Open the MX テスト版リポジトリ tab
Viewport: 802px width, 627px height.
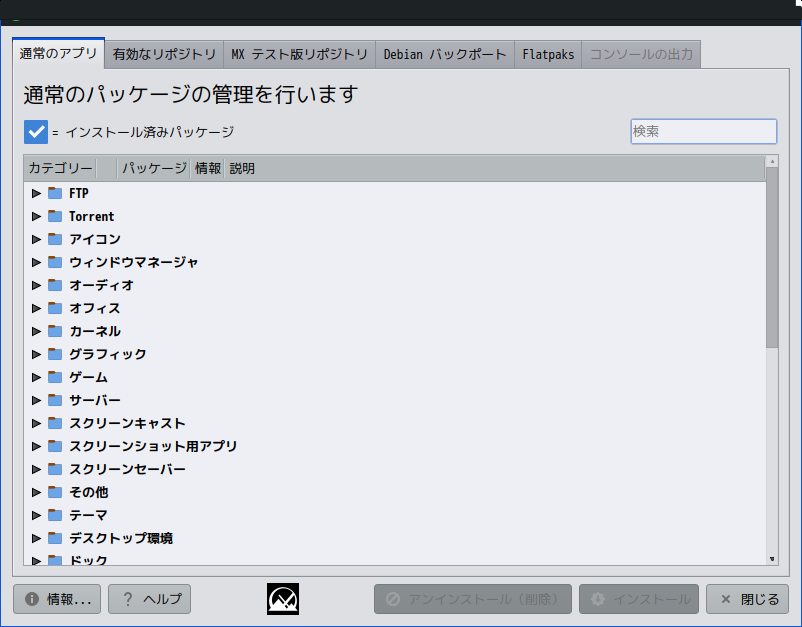[300, 54]
